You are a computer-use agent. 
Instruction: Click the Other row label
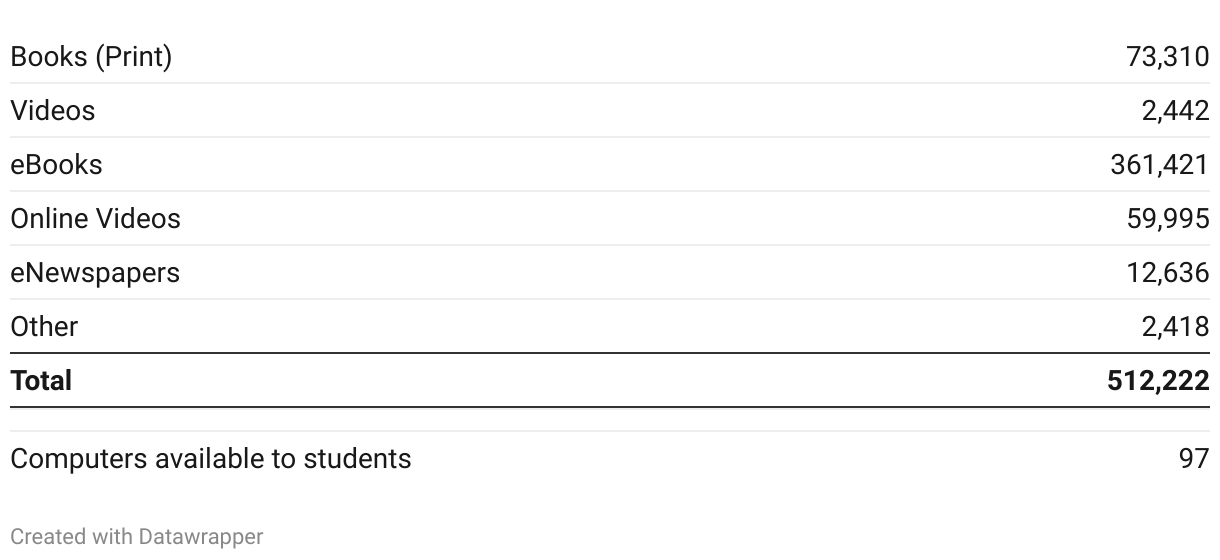pos(44,326)
